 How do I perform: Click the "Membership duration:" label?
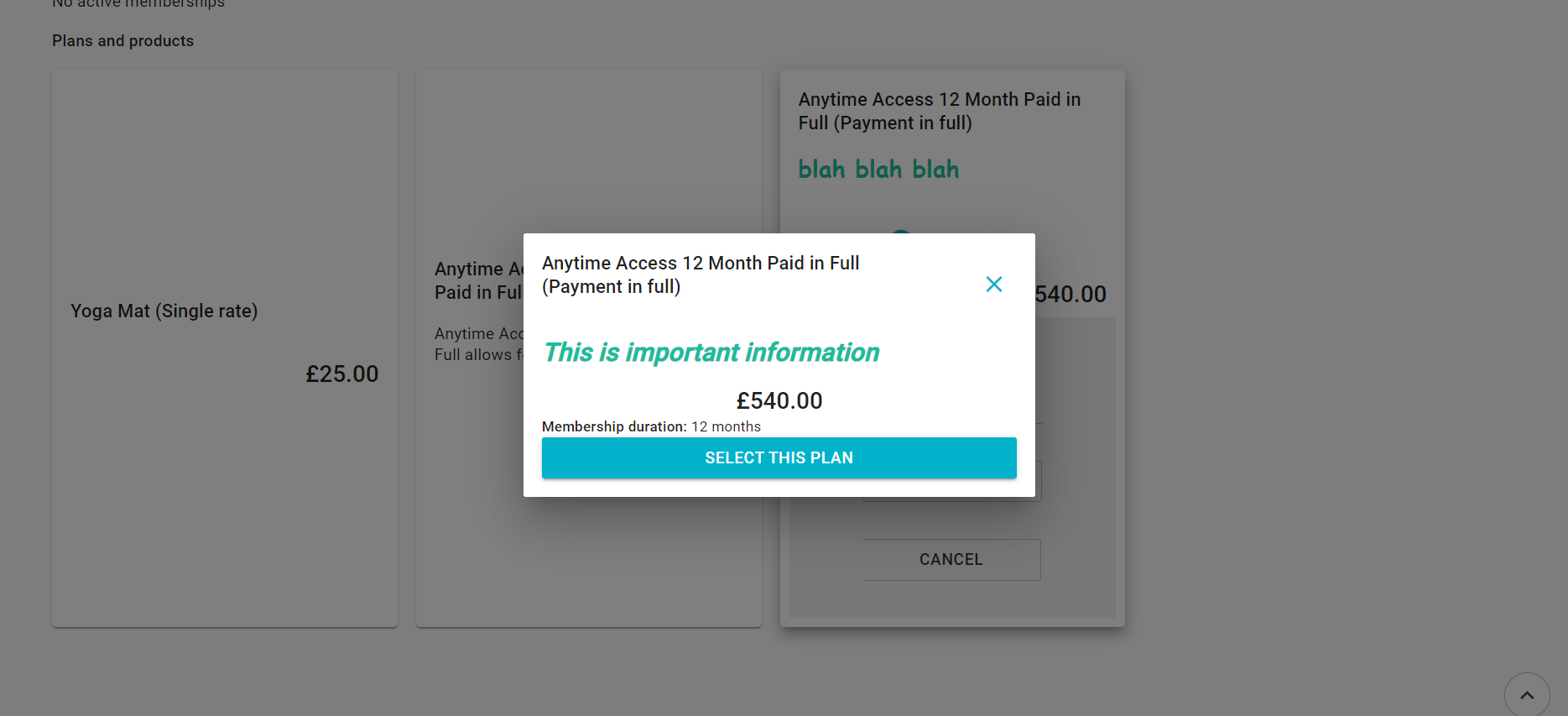coord(614,426)
